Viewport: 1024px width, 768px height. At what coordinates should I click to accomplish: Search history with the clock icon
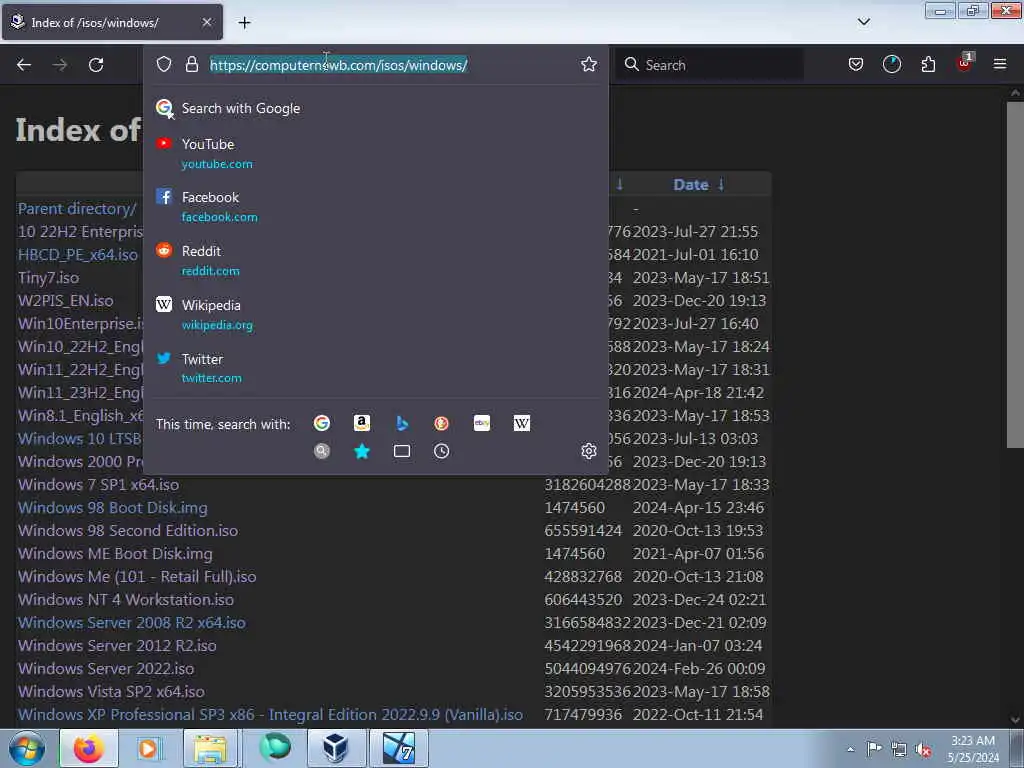tap(441, 451)
